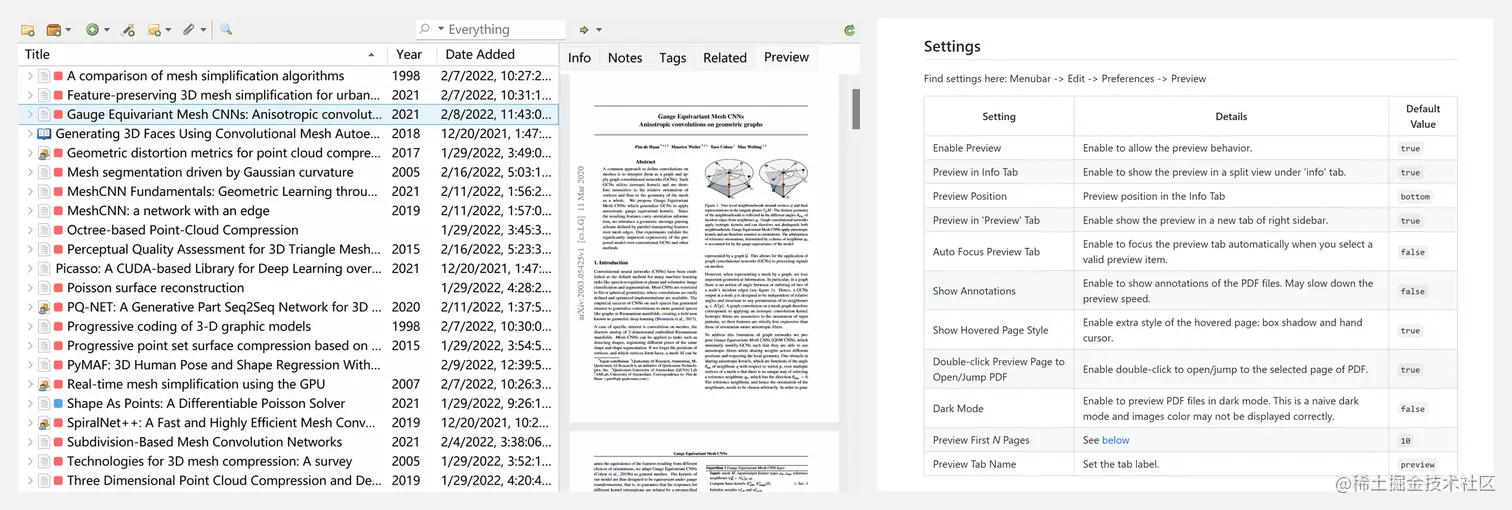
Task: Open the New Library icon in the toolbar
Action: pos(53,30)
